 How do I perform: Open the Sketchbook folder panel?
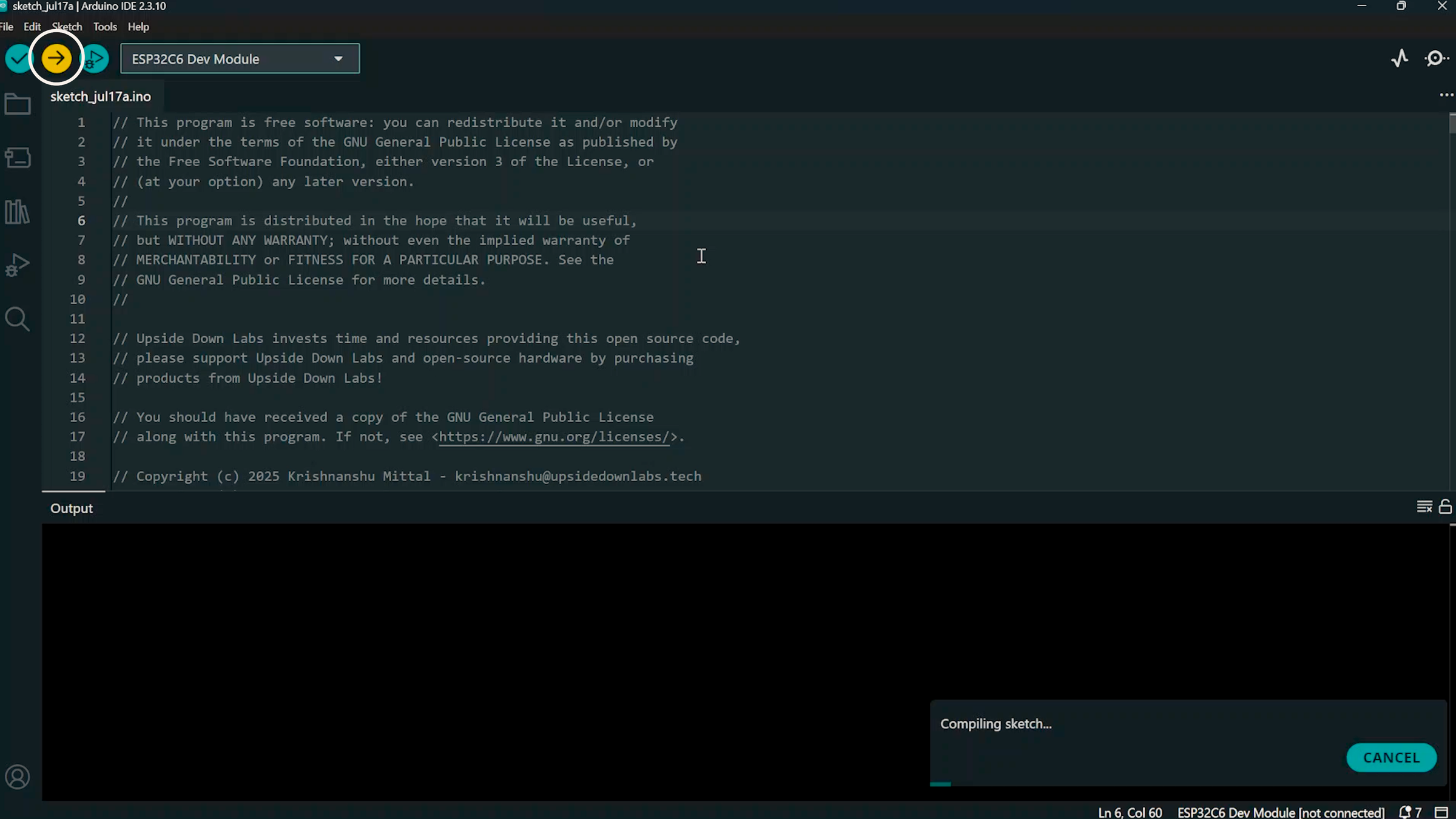point(18,104)
